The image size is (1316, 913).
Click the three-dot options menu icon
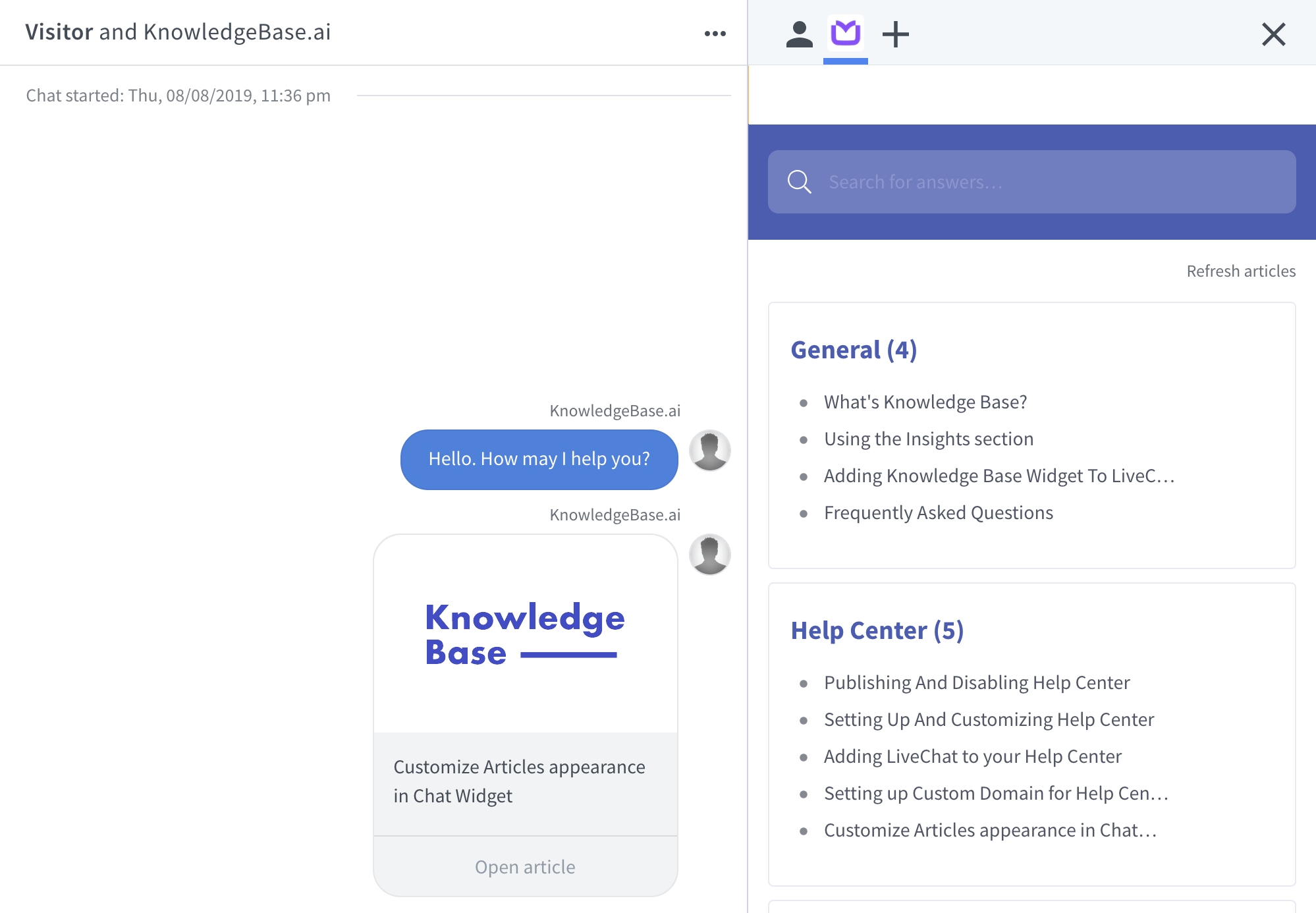[x=715, y=33]
